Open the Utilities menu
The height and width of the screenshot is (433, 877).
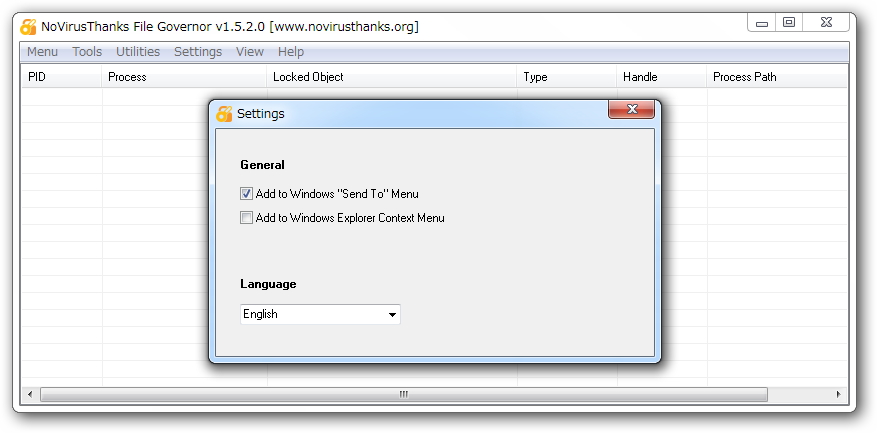point(138,52)
